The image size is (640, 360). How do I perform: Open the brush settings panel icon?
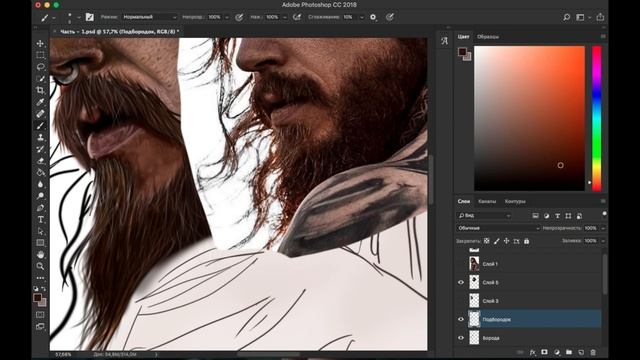pyautogui.click(x=89, y=17)
